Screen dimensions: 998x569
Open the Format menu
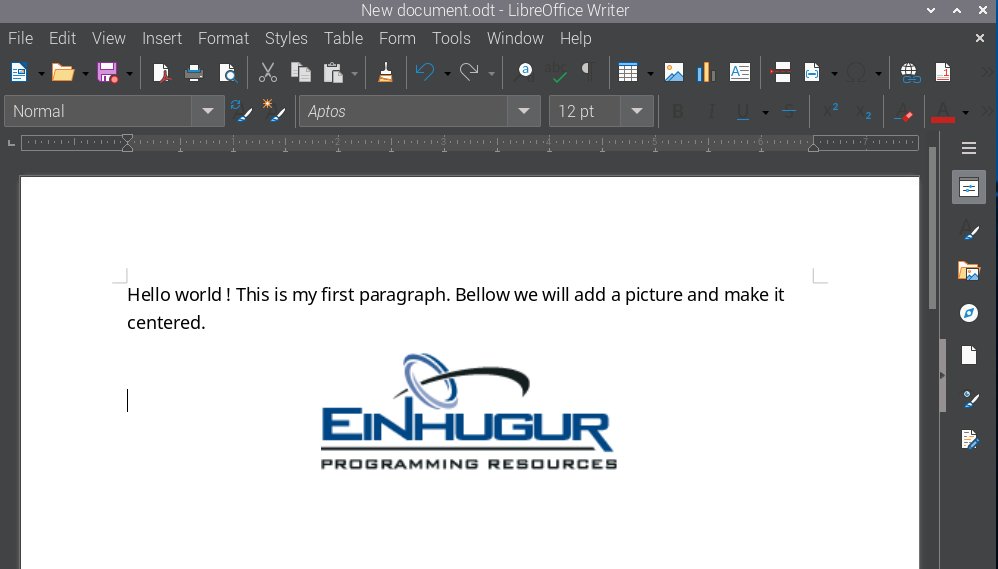[x=223, y=38]
